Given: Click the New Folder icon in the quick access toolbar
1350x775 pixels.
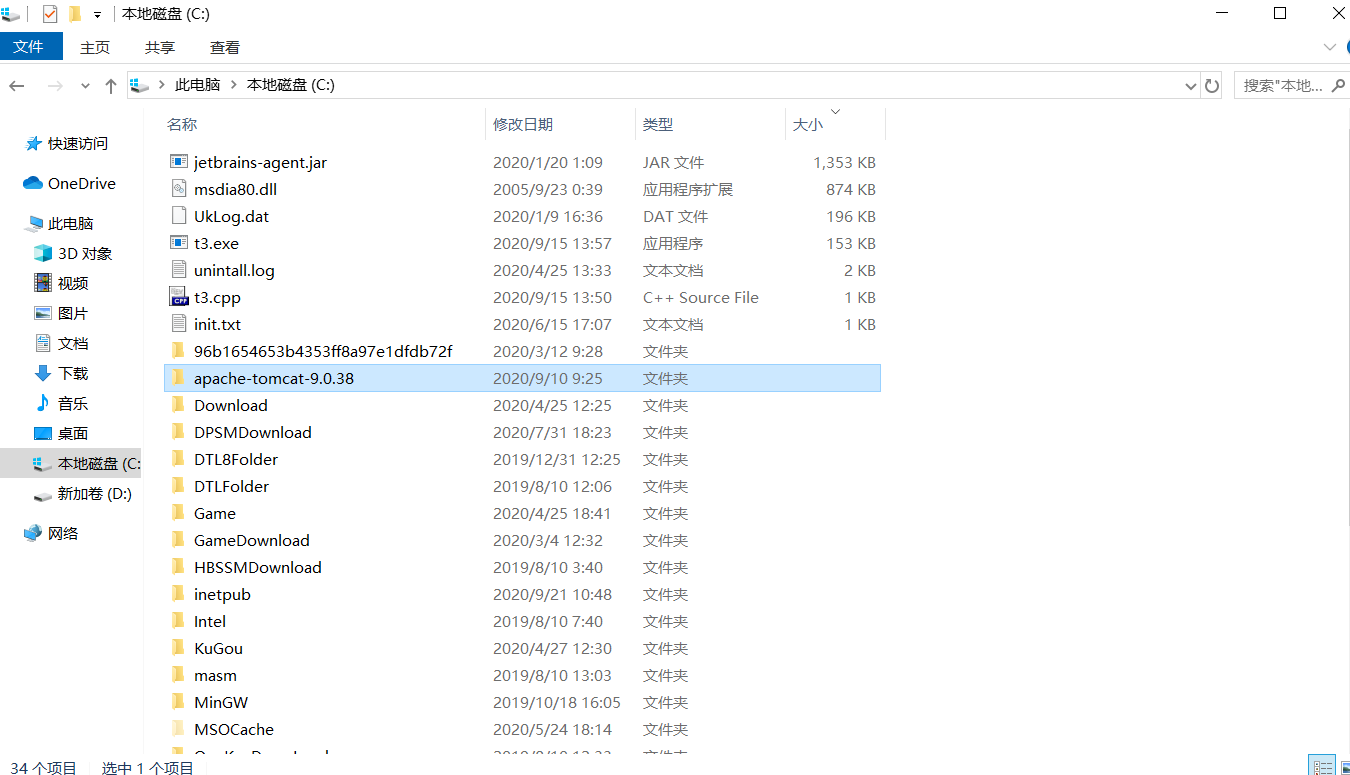Looking at the screenshot, I should click(x=75, y=14).
